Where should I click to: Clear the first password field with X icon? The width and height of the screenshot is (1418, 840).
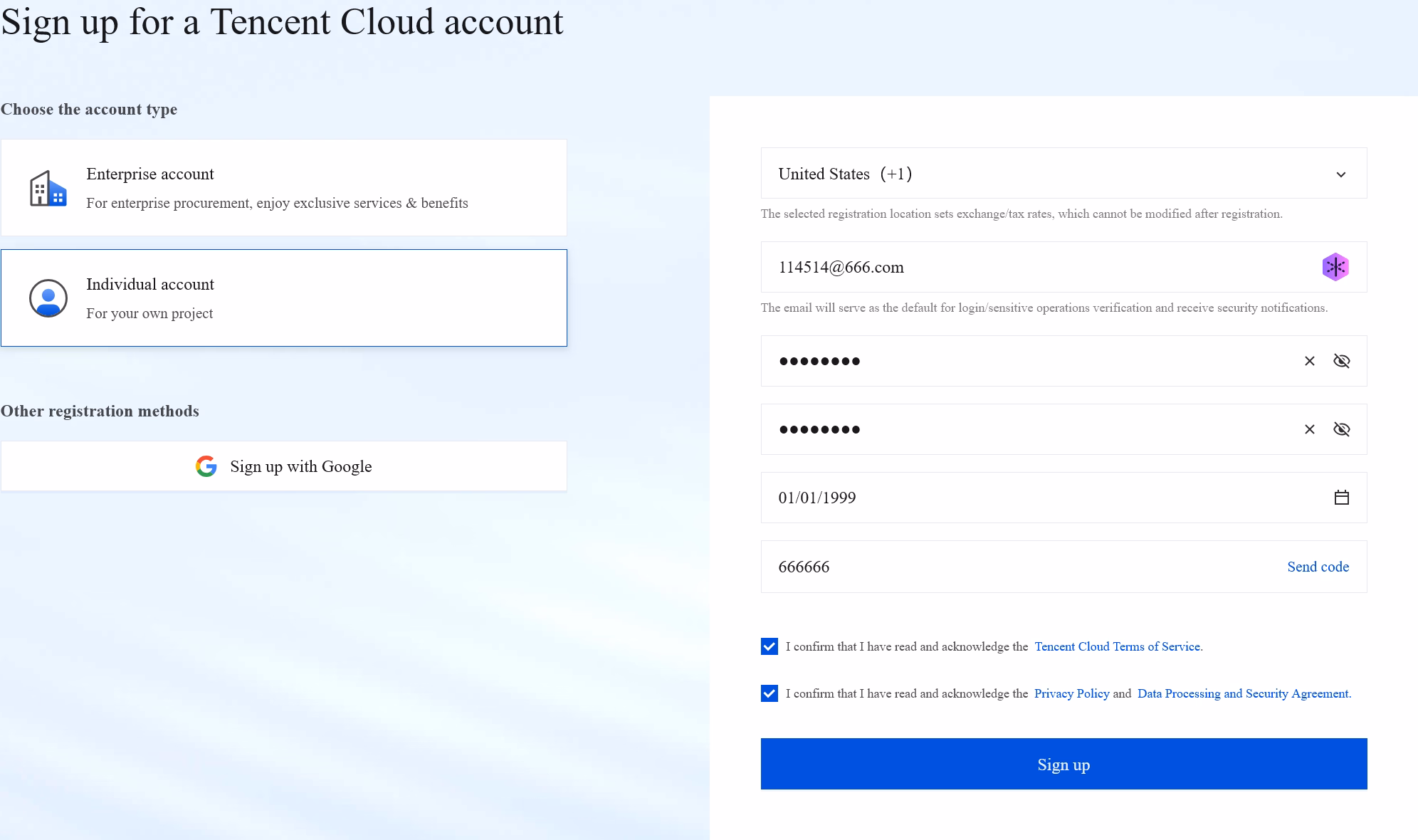[x=1309, y=361]
